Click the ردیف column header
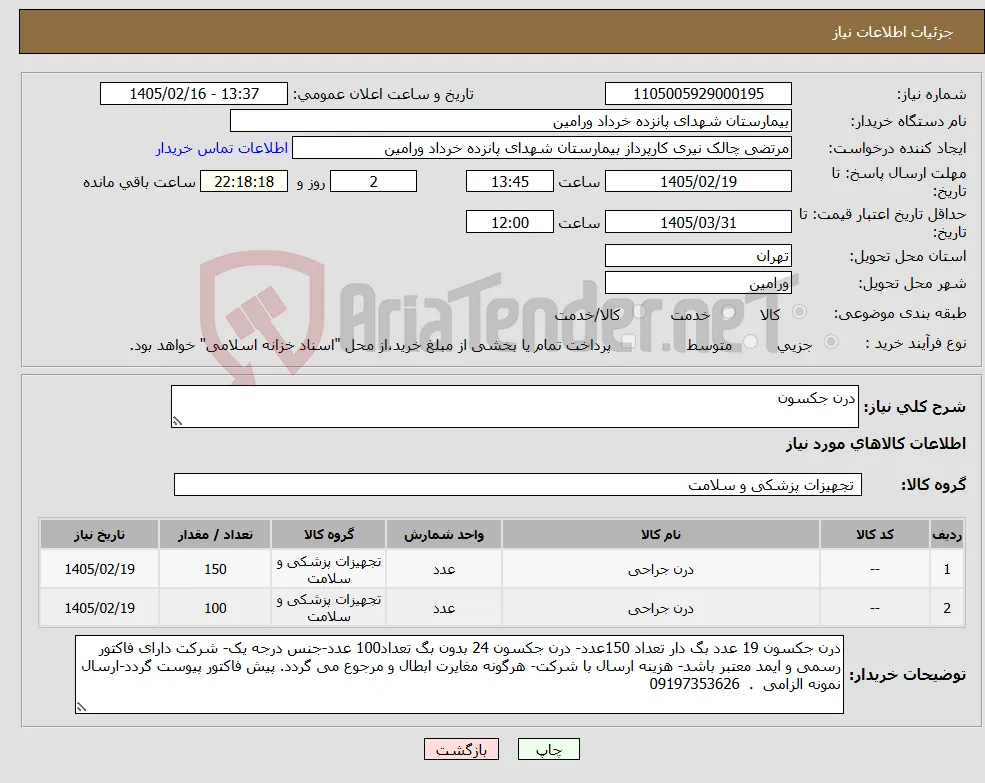 [x=947, y=535]
